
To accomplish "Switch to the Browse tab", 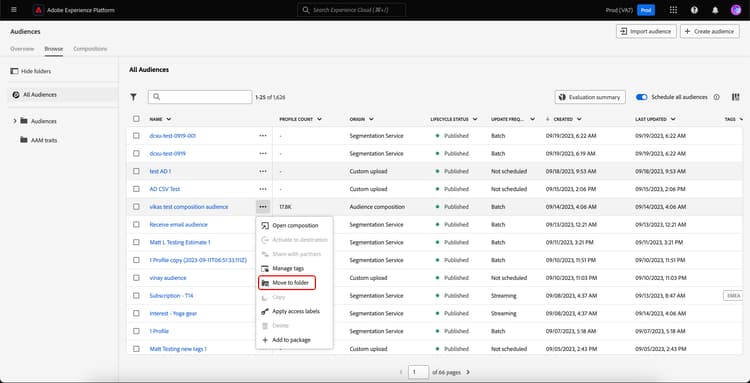I will pos(54,49).
